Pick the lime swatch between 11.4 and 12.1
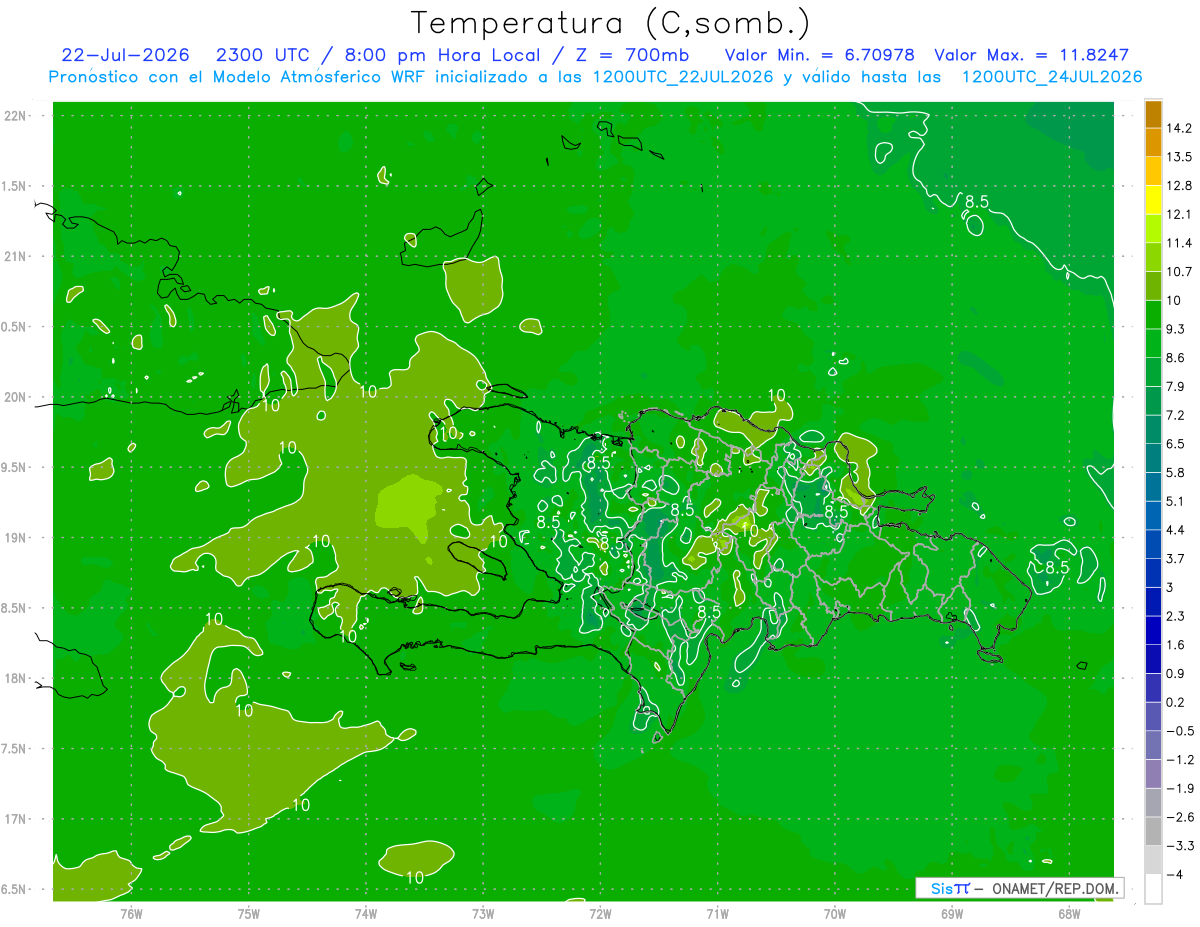This screenshot has height=927, width=1200. click(1153, 228)
